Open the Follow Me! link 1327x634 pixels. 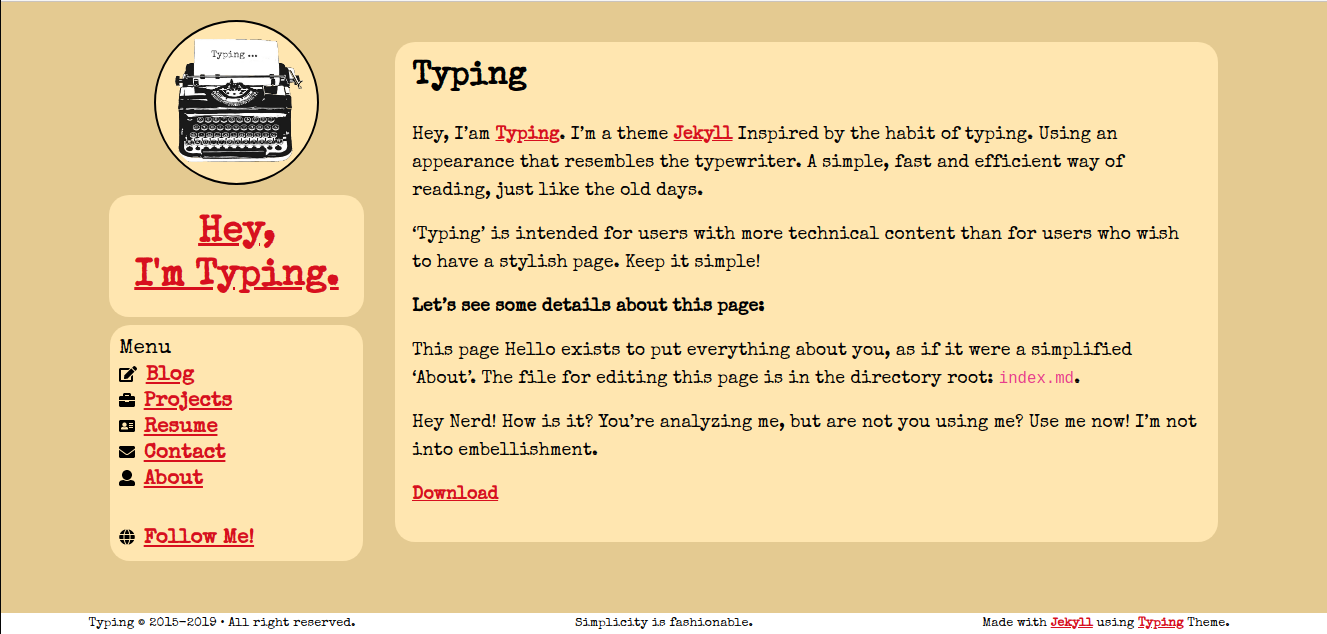point(199,537)
